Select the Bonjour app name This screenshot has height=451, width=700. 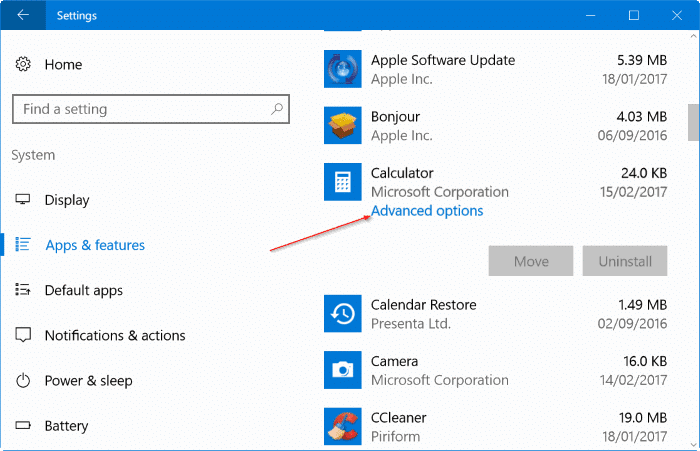395,117
